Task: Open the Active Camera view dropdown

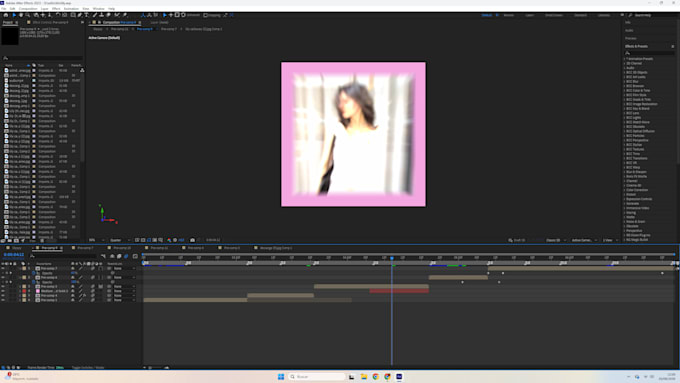Action: (584, 240)
